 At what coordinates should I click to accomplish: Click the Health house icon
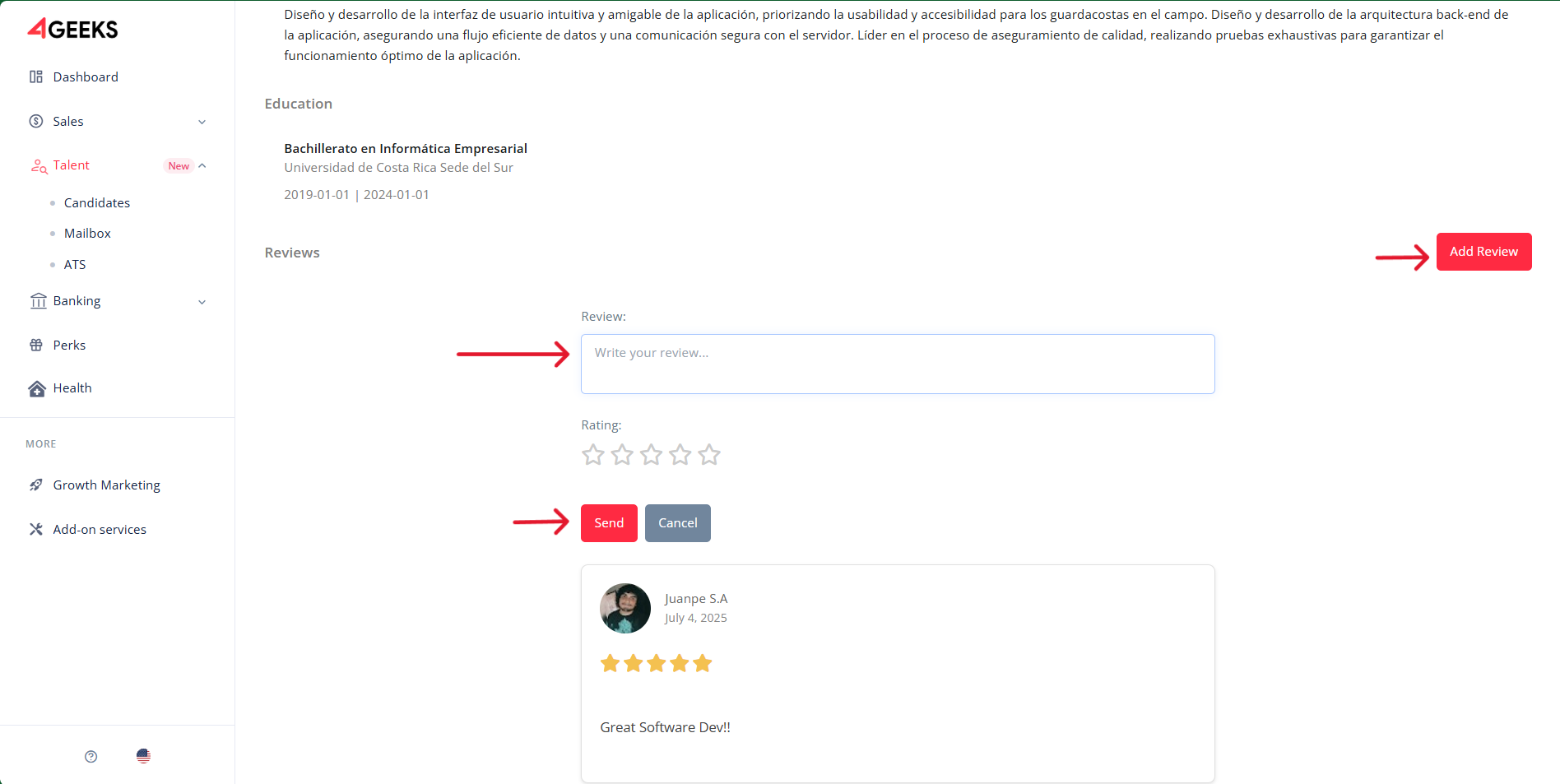point(36,387)
